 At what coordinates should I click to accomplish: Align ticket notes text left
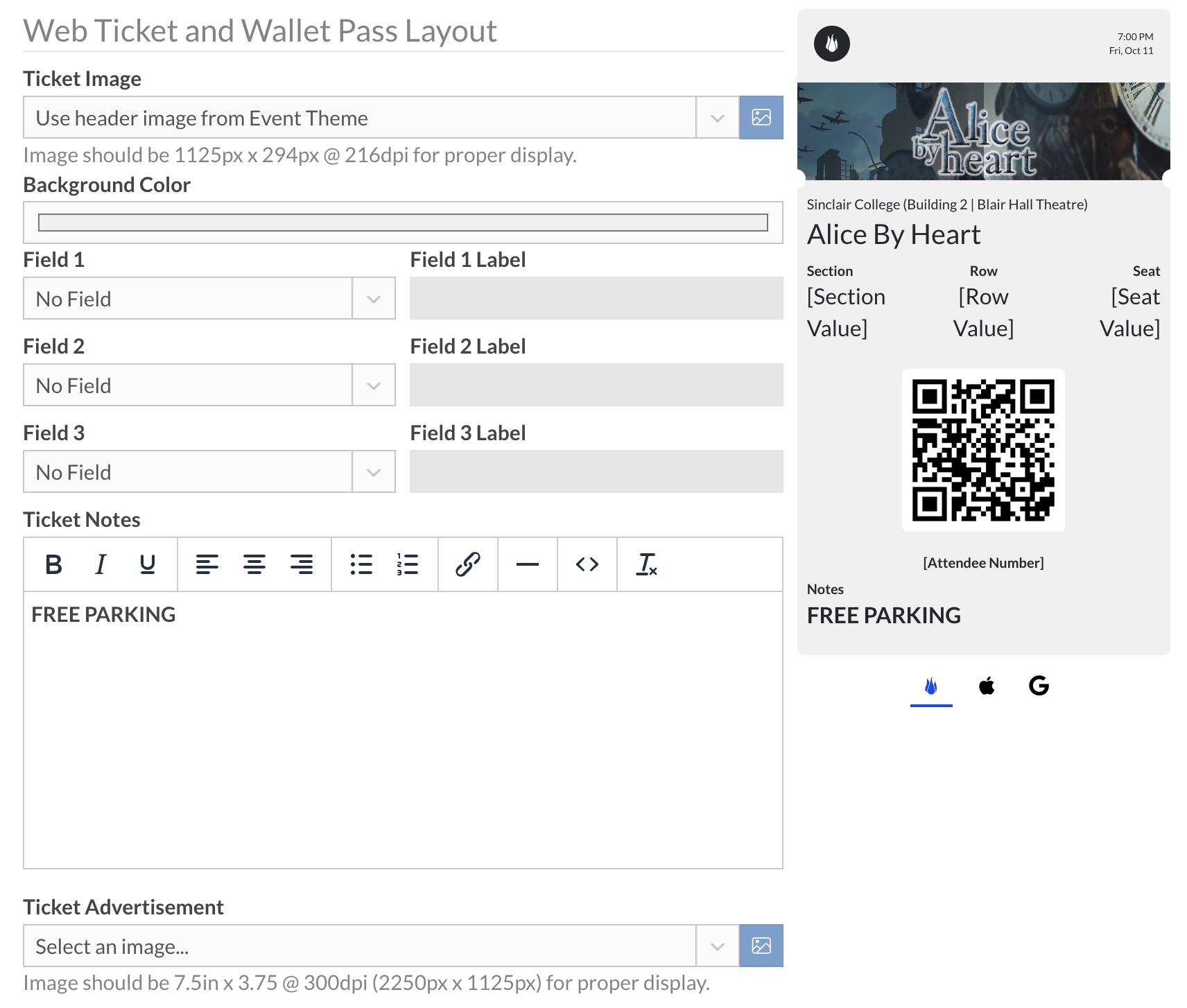[207, 564]
